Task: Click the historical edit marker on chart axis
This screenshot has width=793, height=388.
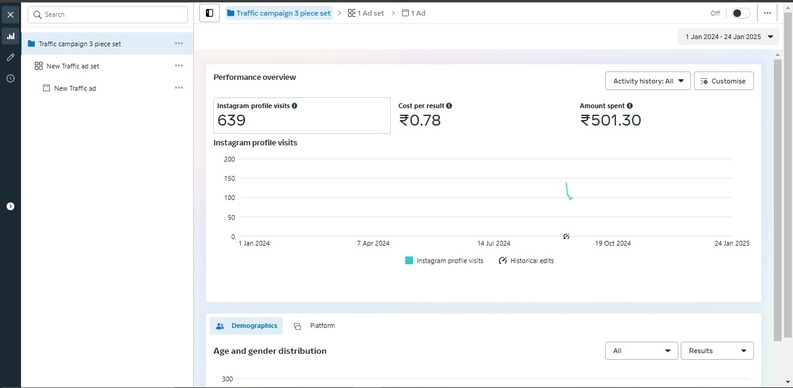Action: pos(566,236)
